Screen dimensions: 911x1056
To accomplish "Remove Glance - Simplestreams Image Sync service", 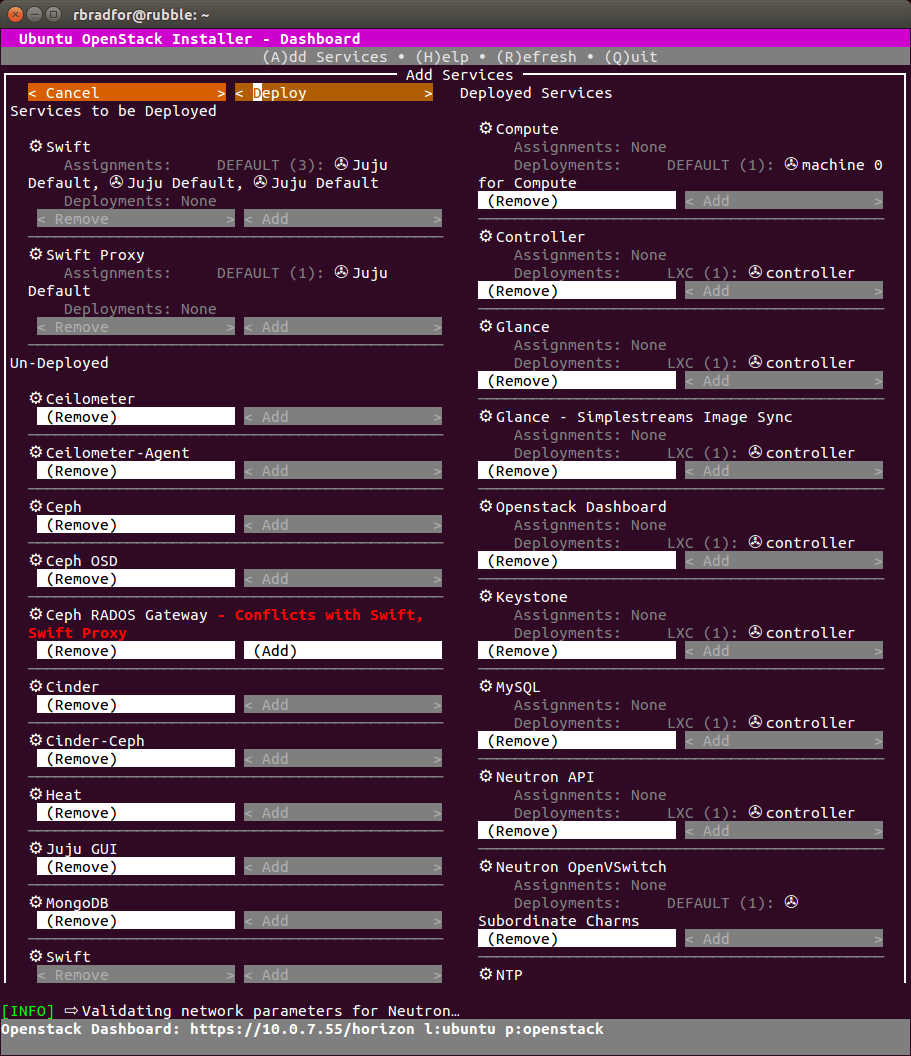I will tap(576, 471).
